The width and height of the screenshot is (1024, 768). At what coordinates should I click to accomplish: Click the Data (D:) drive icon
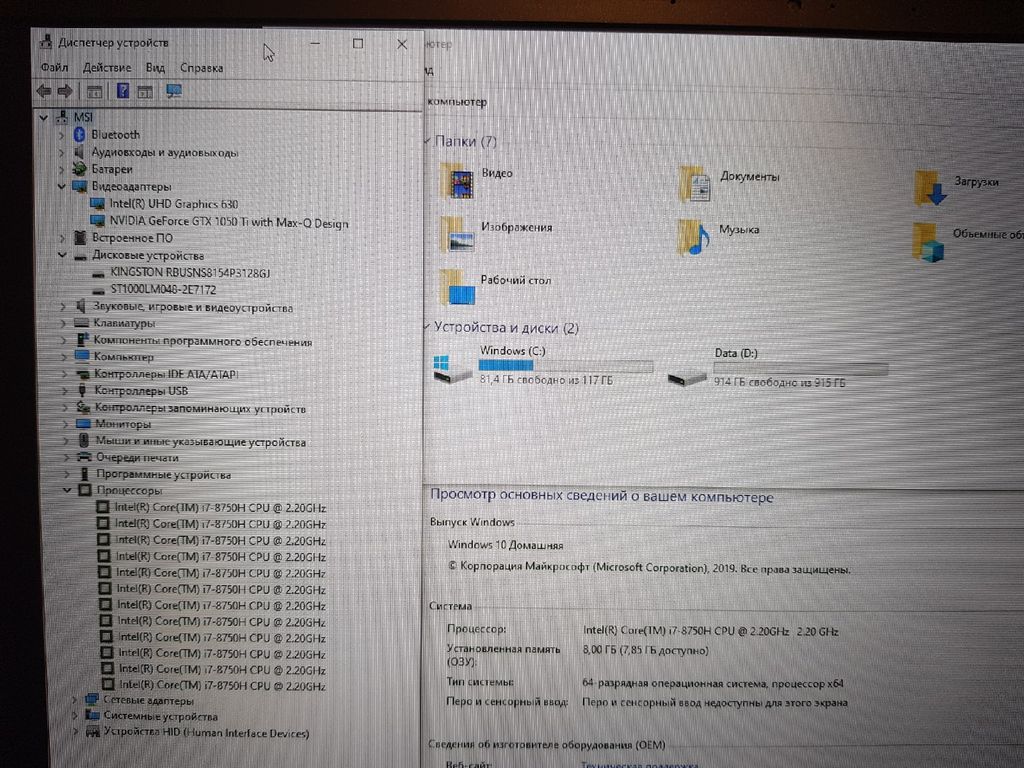tap(687, 377)
